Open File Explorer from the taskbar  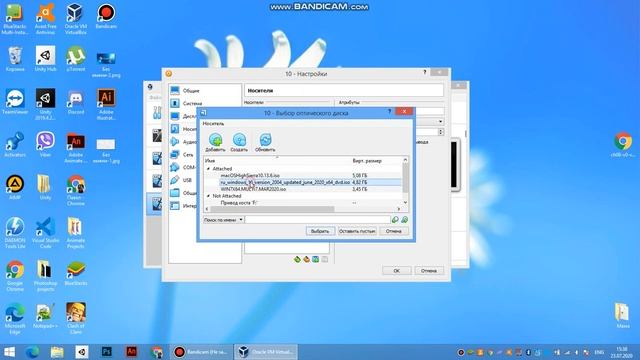coord(57,352)
